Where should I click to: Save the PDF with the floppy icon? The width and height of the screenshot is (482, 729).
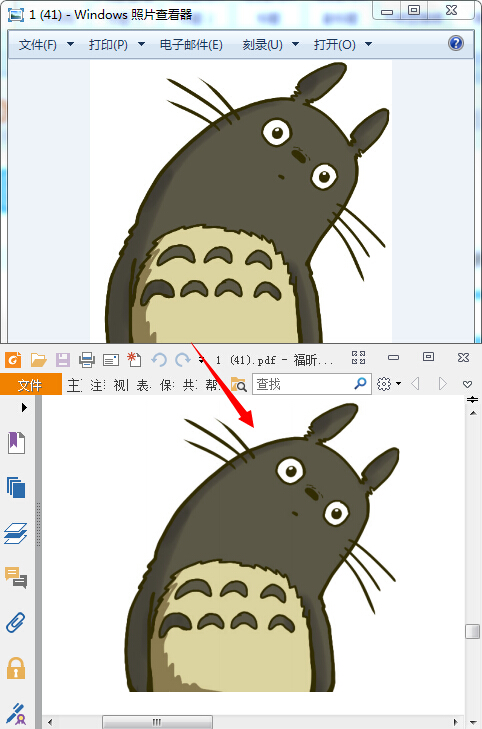(63, 359)
